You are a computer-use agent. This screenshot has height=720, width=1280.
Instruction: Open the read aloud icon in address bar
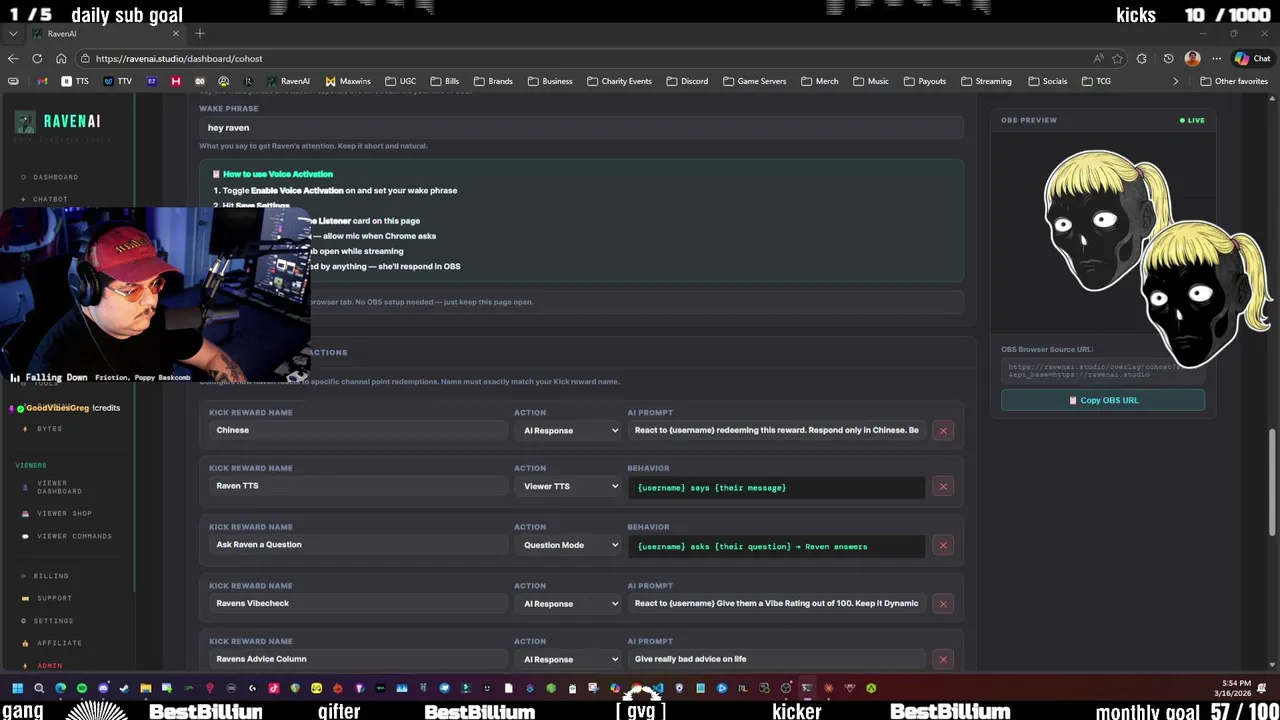[x=1099, y=59]
